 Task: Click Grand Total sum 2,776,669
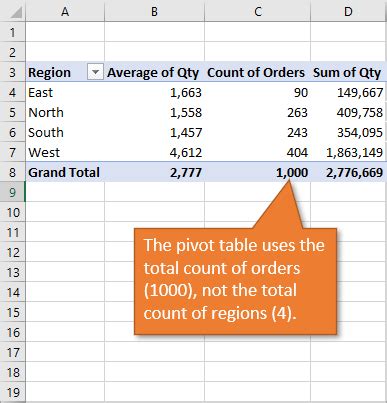348,172
